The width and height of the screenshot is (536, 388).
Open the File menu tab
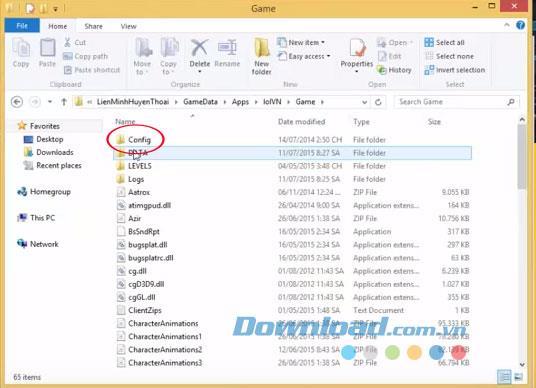(22, 26)
